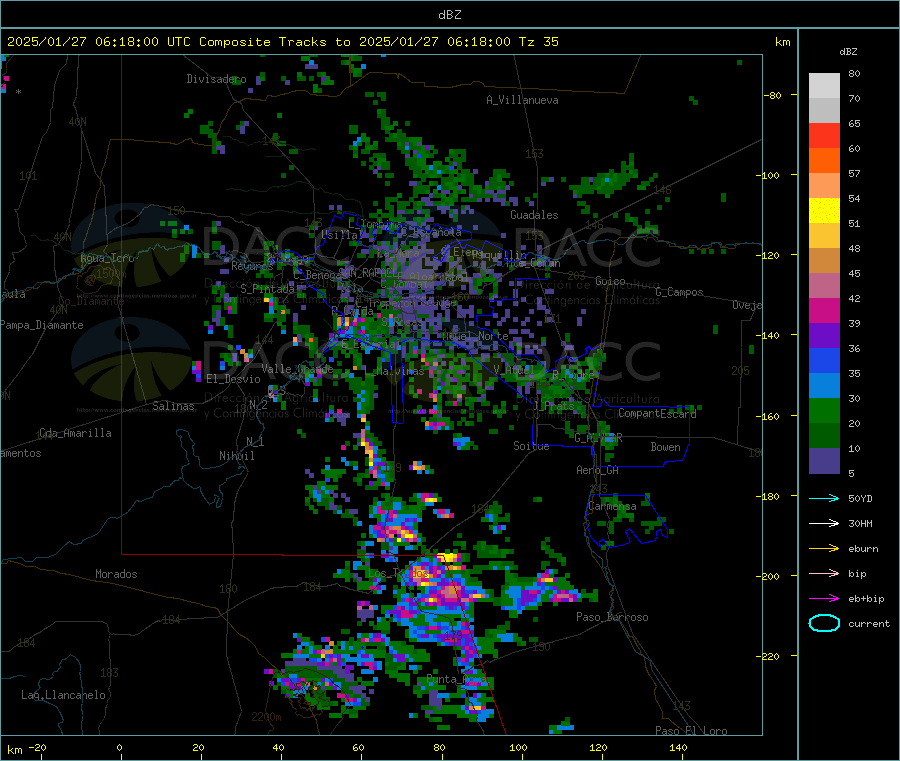The image size is (900, 761).
Task: Click the 'dBZ' title at top
Action: click(449, 15)
